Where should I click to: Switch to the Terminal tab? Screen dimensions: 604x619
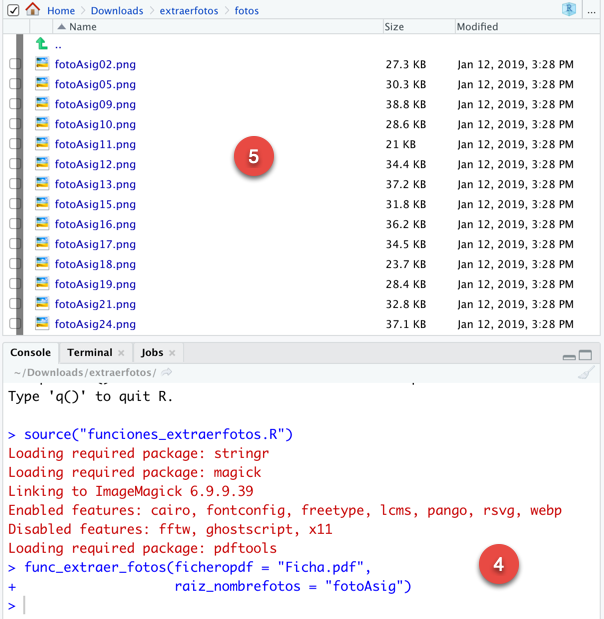coord(90,353)
